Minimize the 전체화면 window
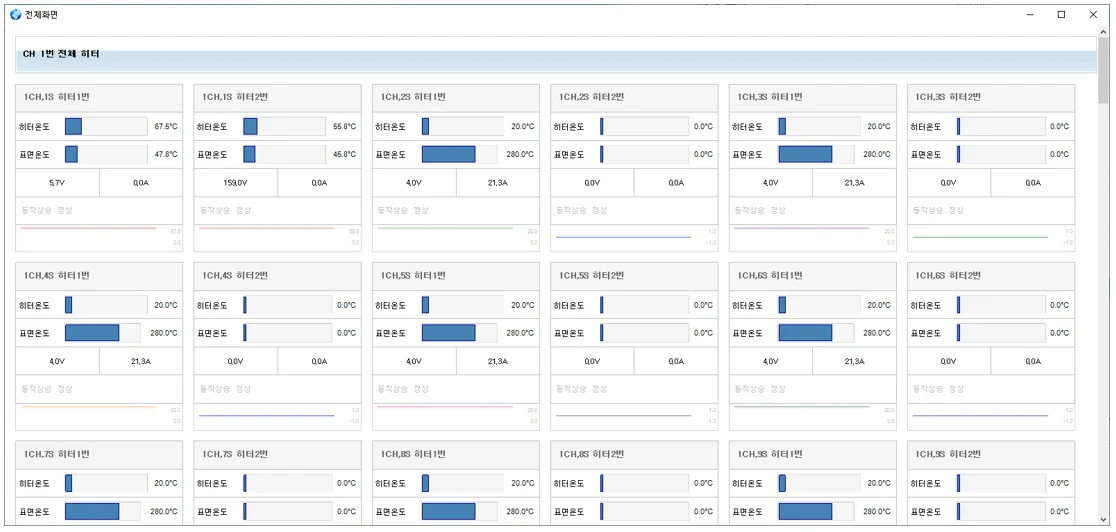The height and width of the screenshot is (532, 1116). 1029,14
